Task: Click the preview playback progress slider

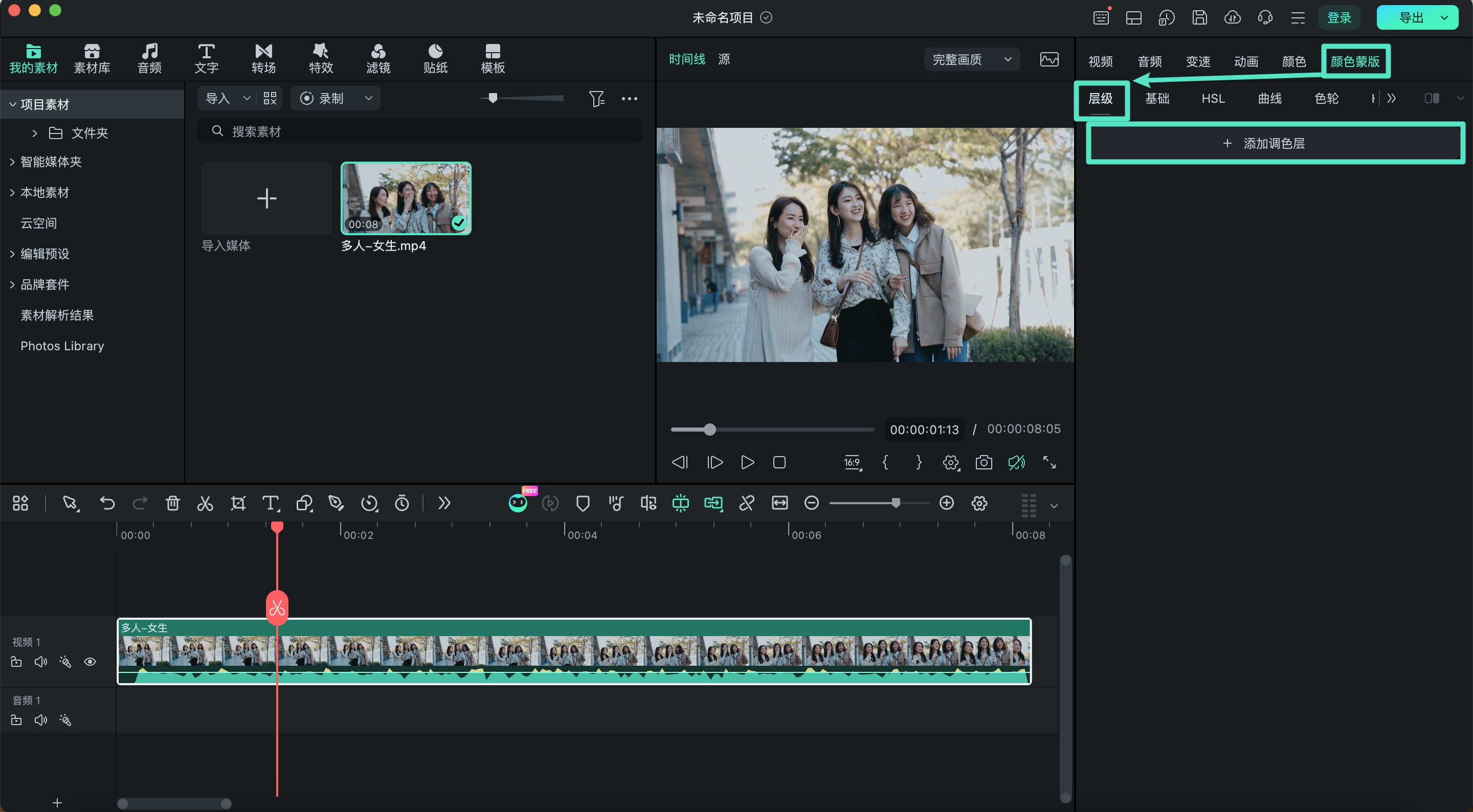Action: [772, 430]
